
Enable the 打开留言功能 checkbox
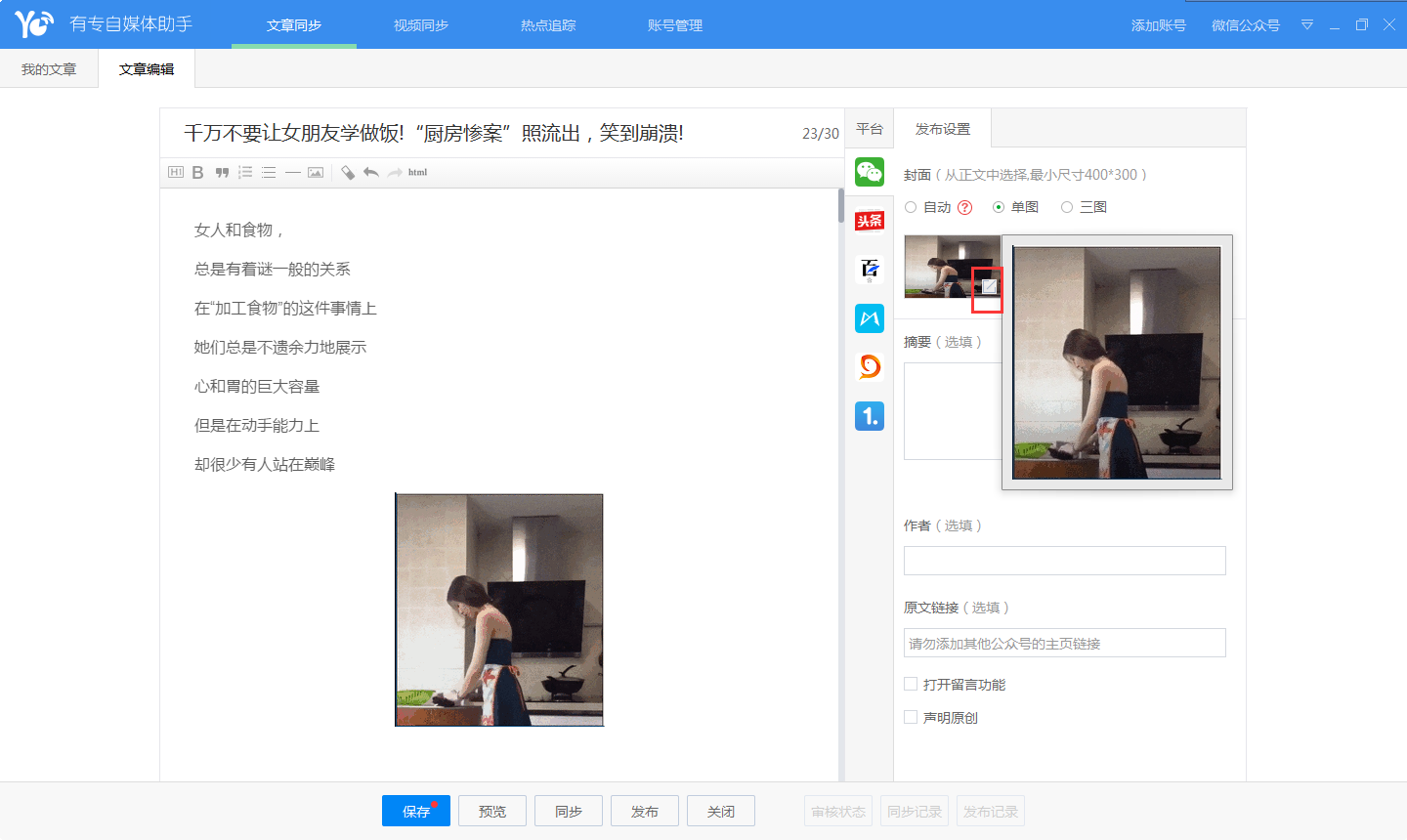(x=911, y=685)
